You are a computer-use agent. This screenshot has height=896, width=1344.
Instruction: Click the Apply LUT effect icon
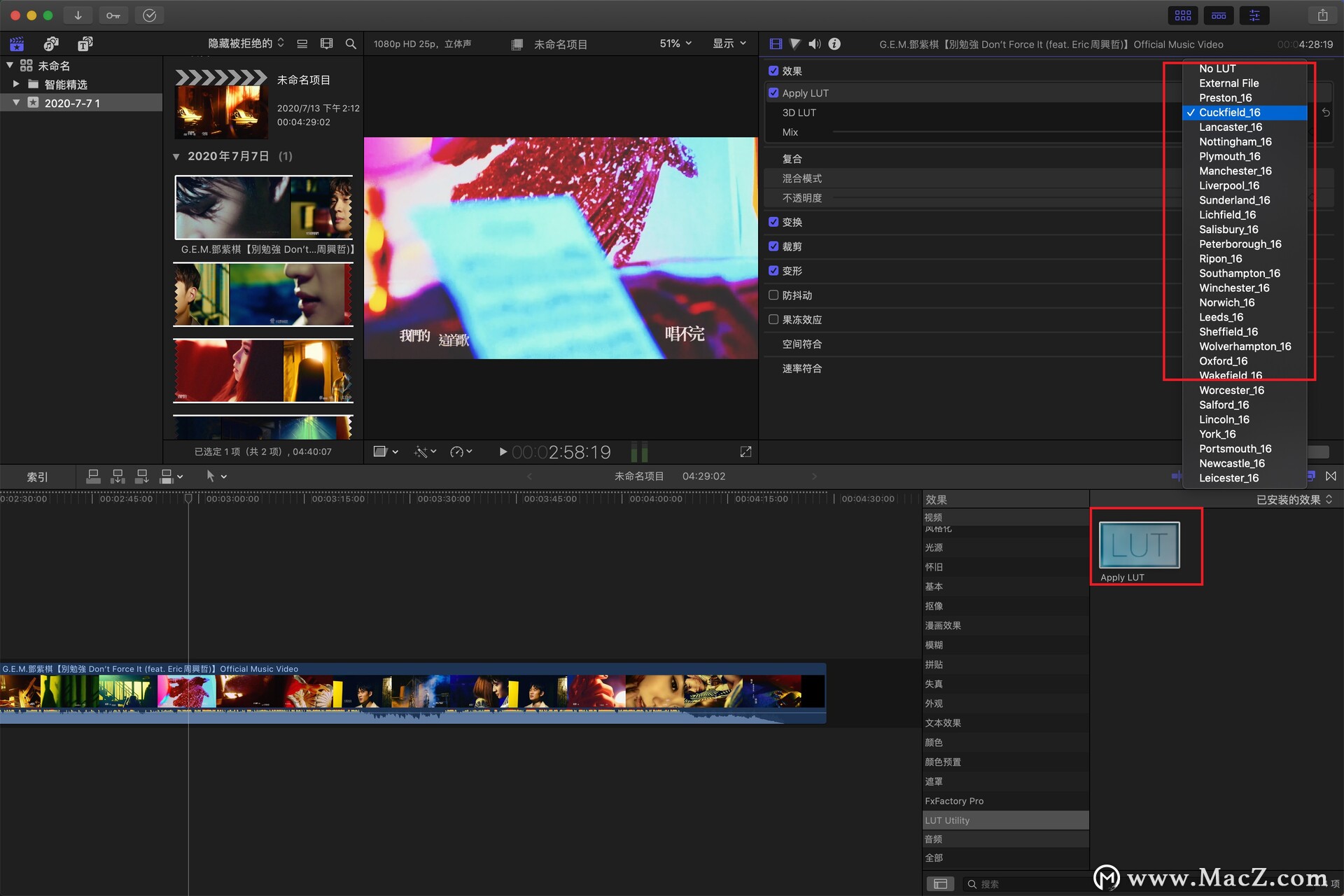coord(1139,543)
